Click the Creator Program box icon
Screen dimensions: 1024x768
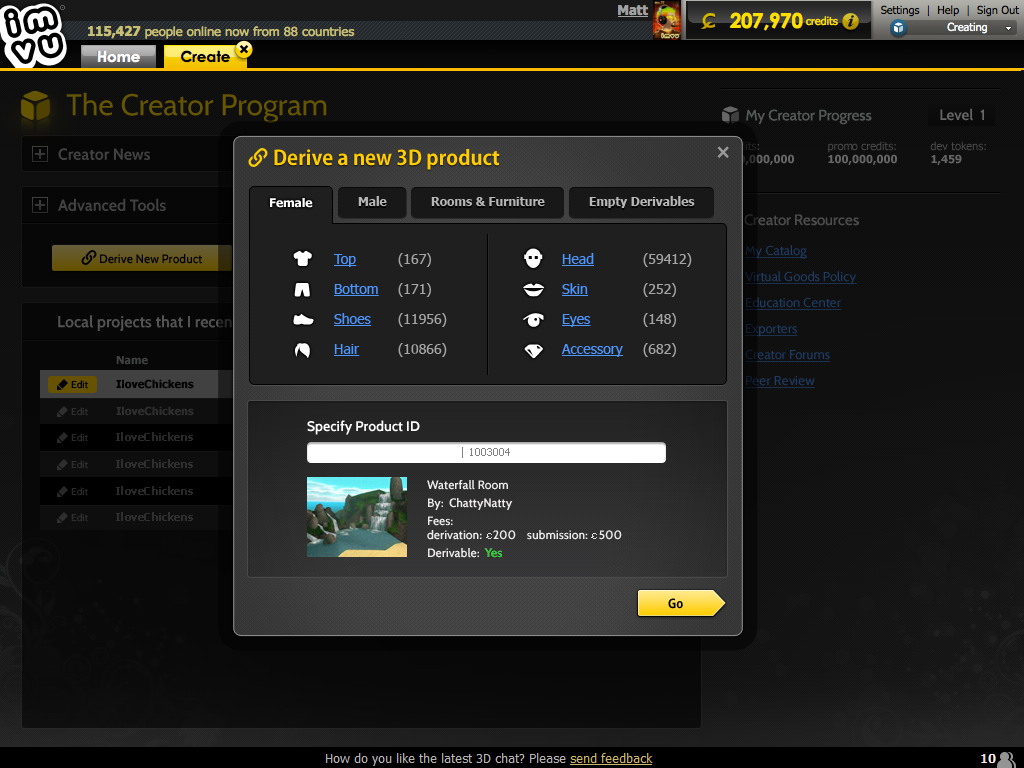[x=35, y=106]
